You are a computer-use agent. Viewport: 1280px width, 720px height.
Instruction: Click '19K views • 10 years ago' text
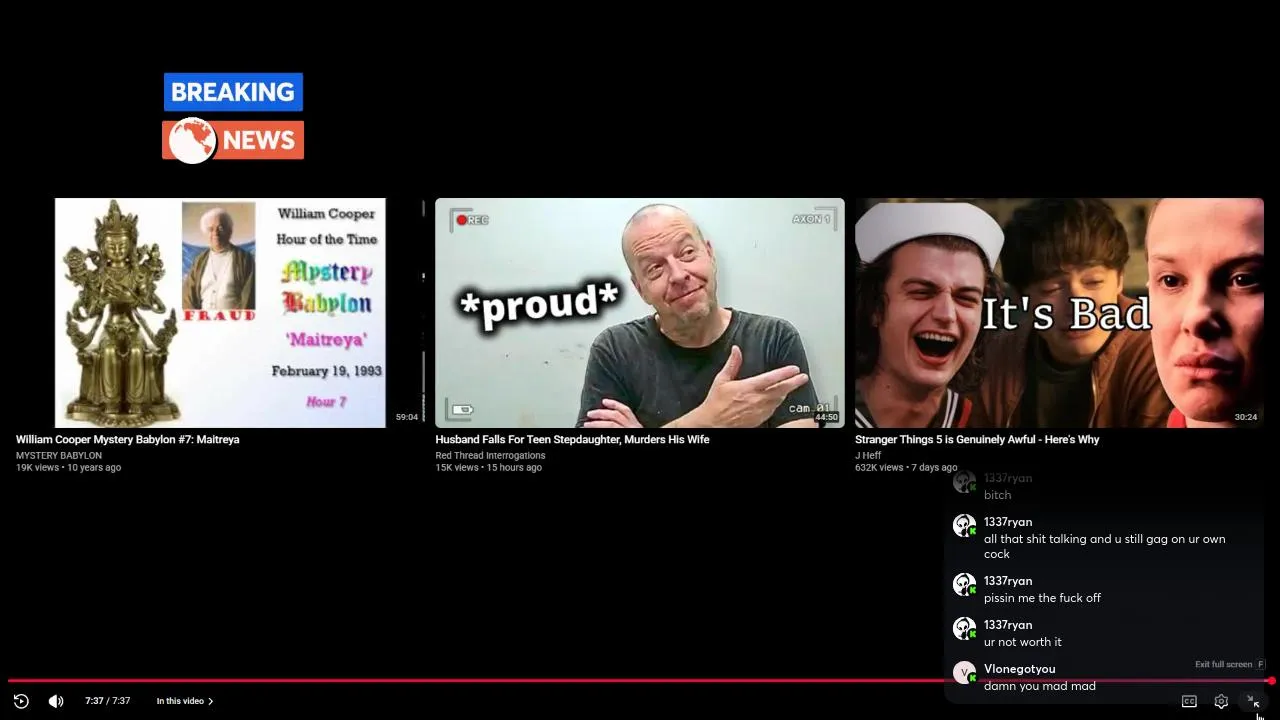pos(68,467)
